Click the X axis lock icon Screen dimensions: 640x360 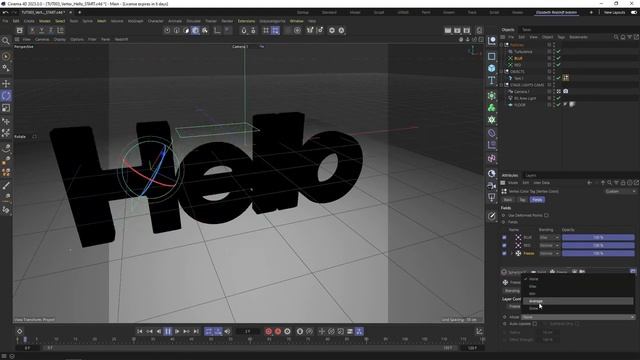point(32,30)
